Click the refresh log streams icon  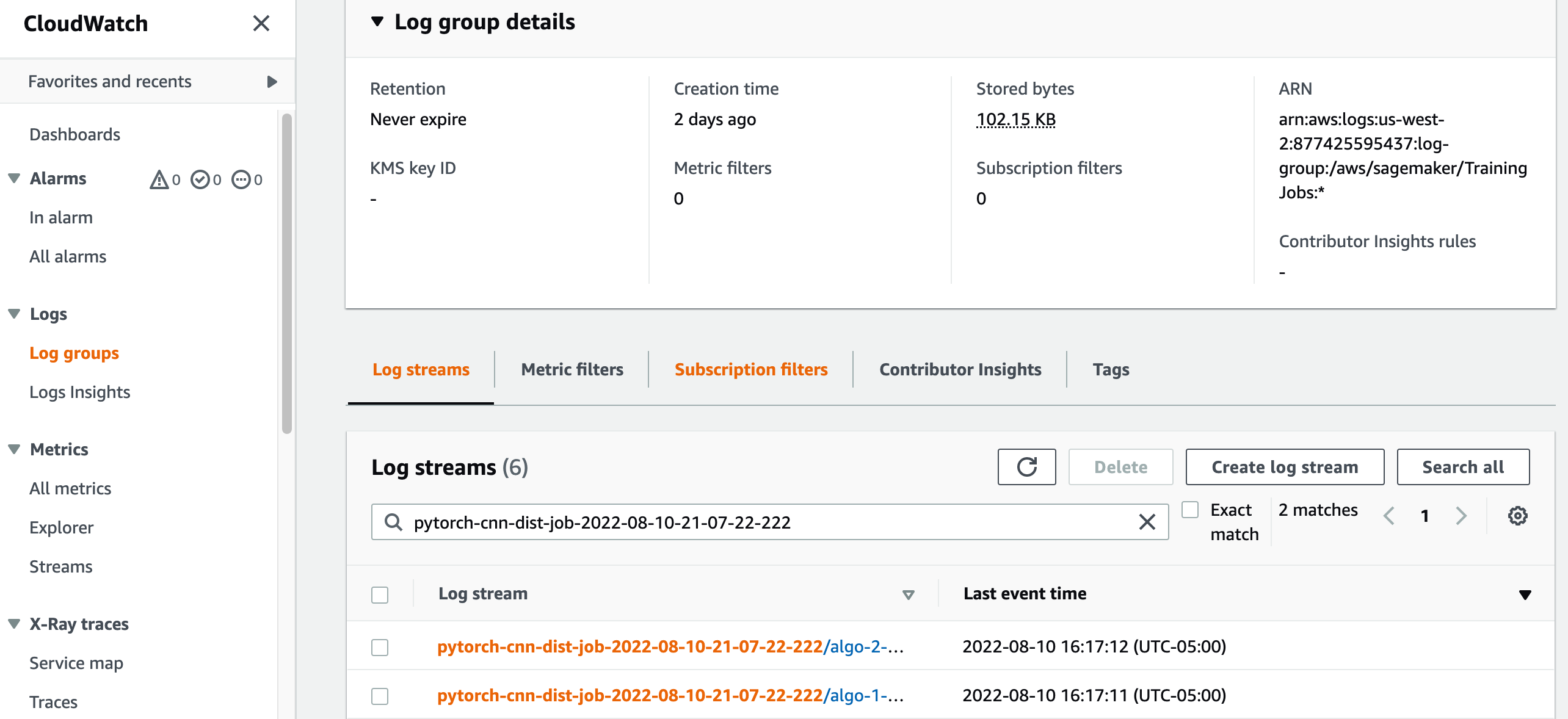coord(1026,467)
